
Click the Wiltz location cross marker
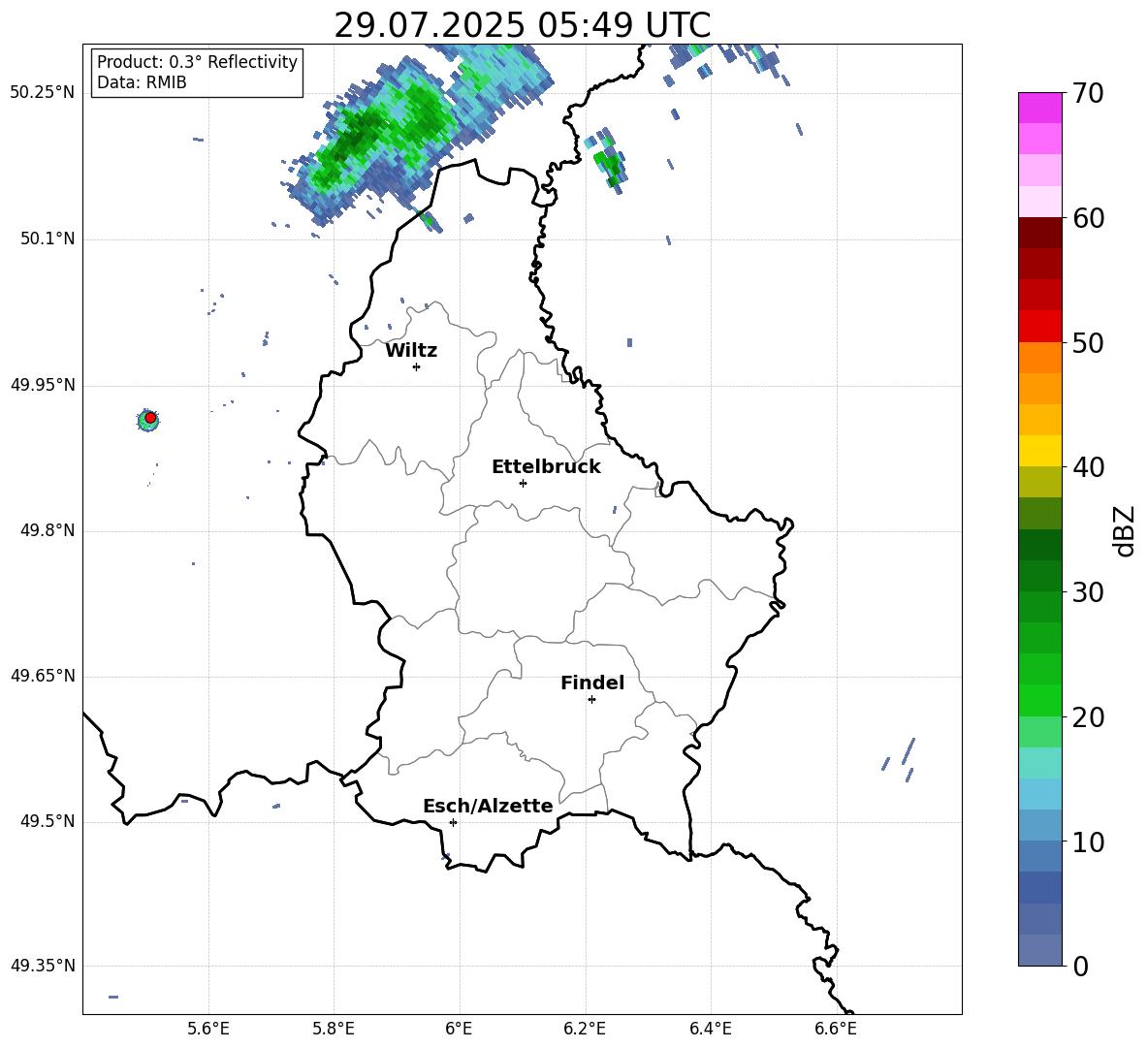[x=417, y=366]
